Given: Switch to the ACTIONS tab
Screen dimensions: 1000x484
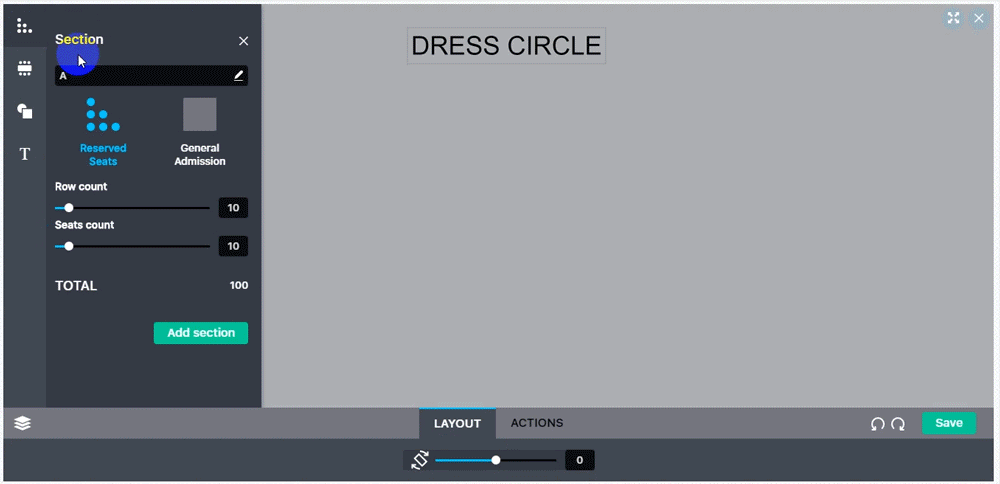Looking at the screenshot, I should tap(537, 423).
